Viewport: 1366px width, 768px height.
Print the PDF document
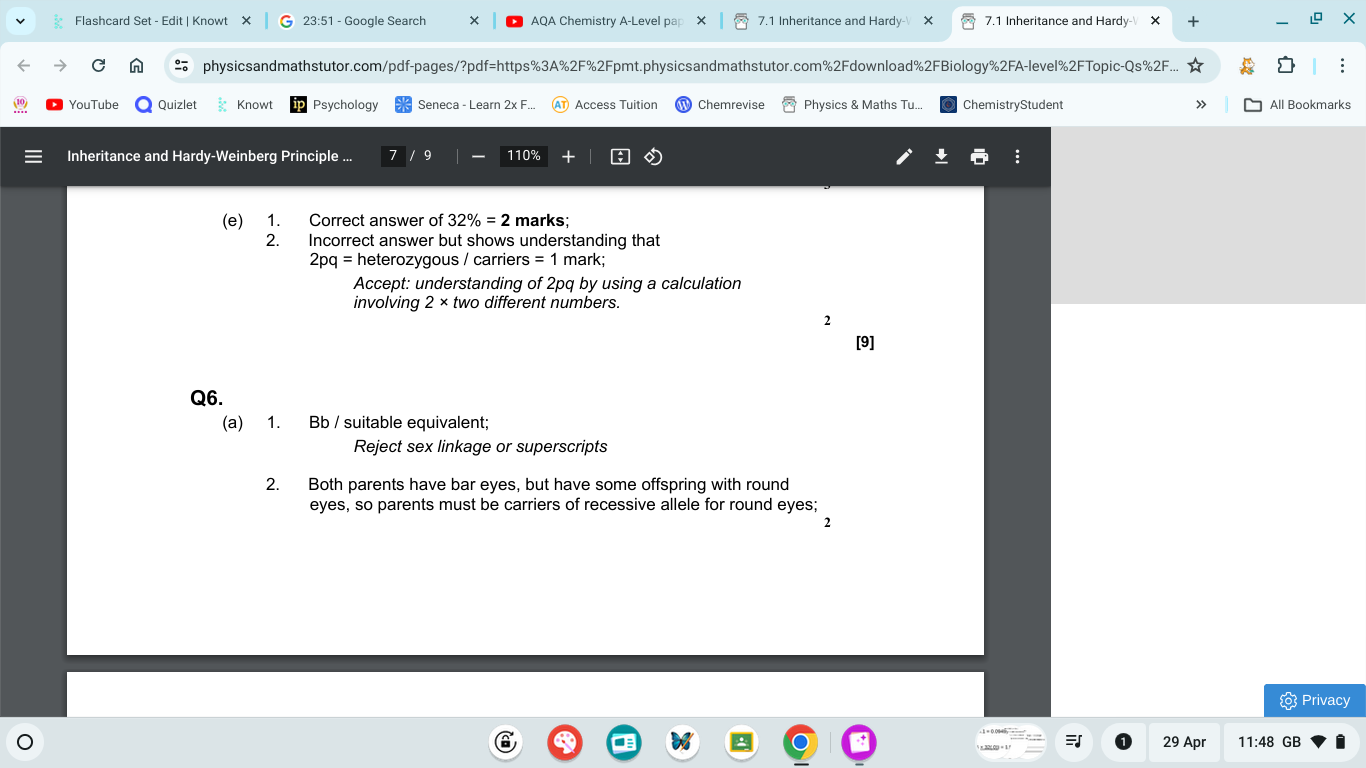tap(979, 156)
